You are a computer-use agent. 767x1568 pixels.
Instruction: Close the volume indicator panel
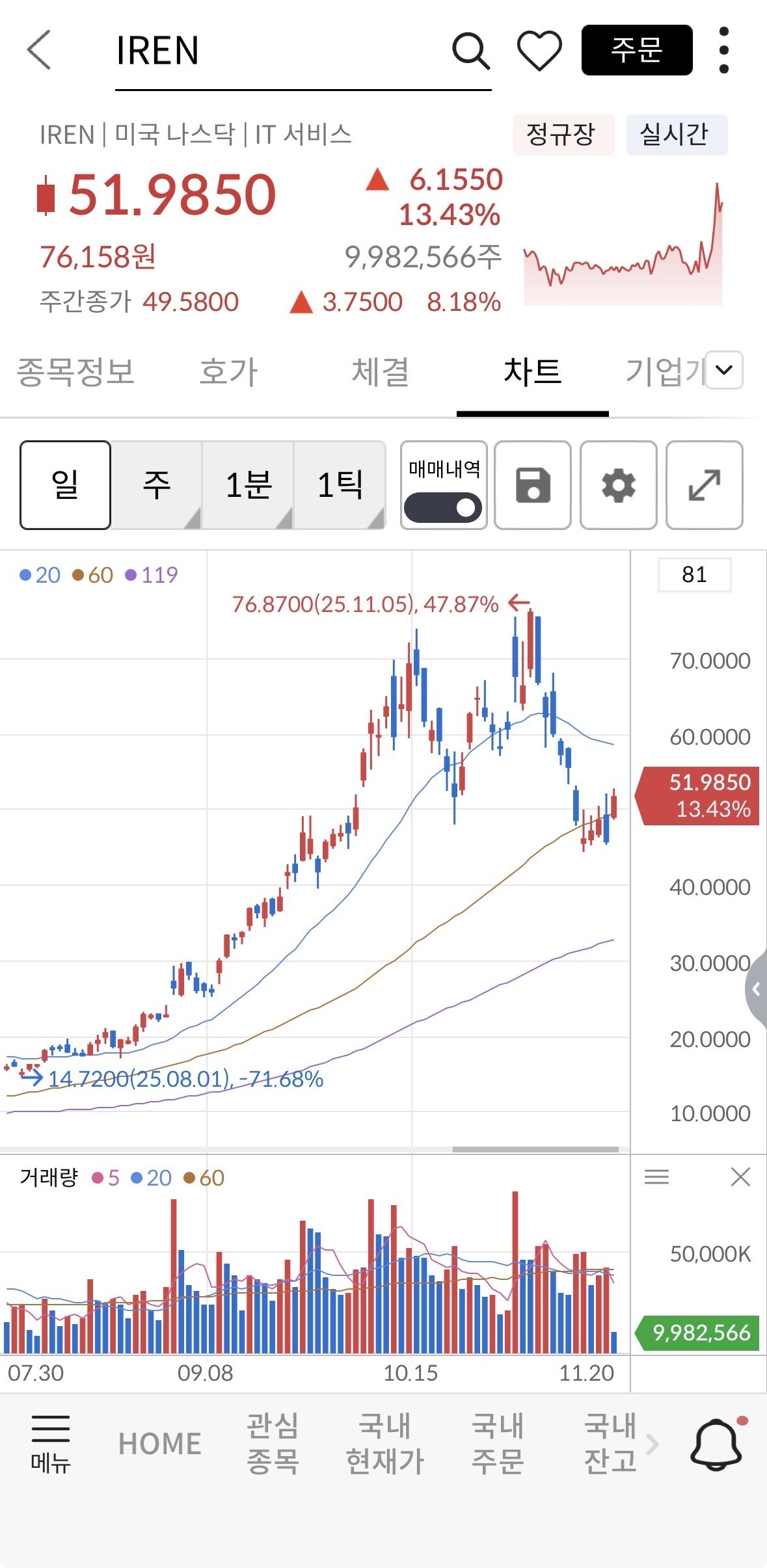(x=740, y=1176)
